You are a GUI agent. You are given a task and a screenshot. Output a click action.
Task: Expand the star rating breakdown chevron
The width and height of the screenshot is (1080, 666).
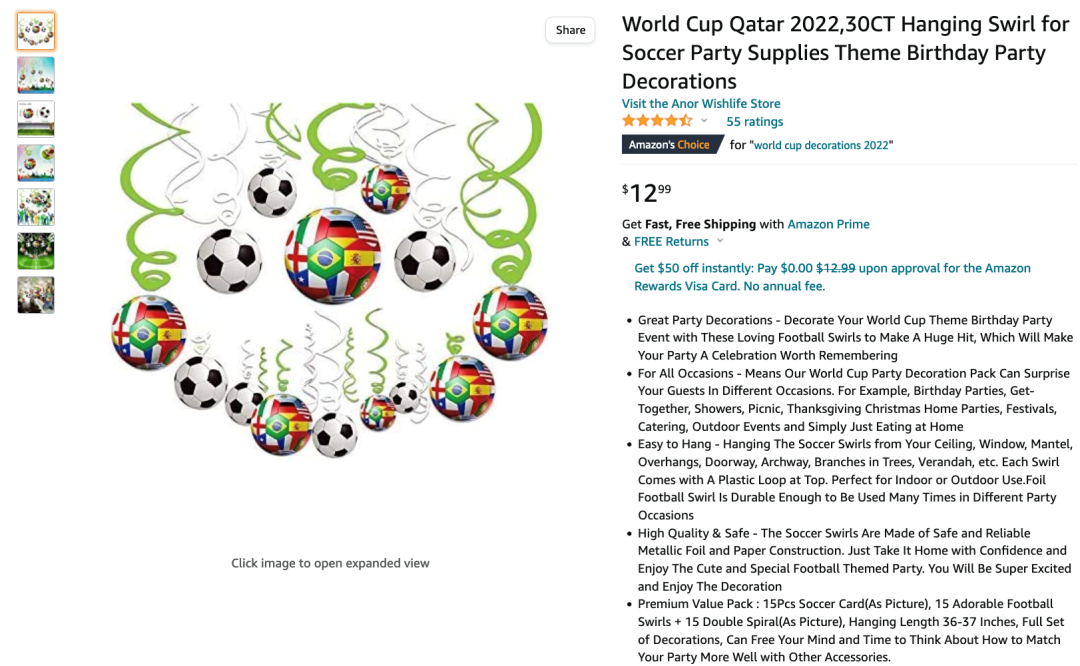click(704, 121)
